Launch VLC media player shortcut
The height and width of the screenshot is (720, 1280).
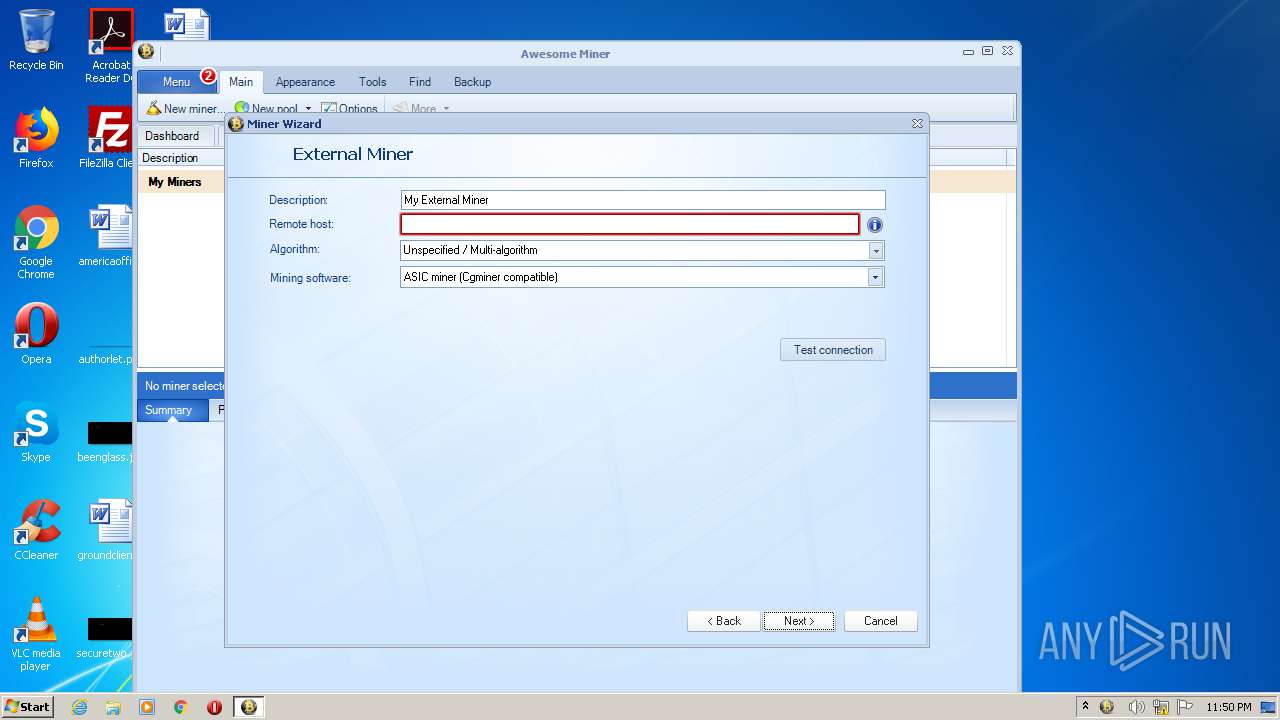point(36,634)
